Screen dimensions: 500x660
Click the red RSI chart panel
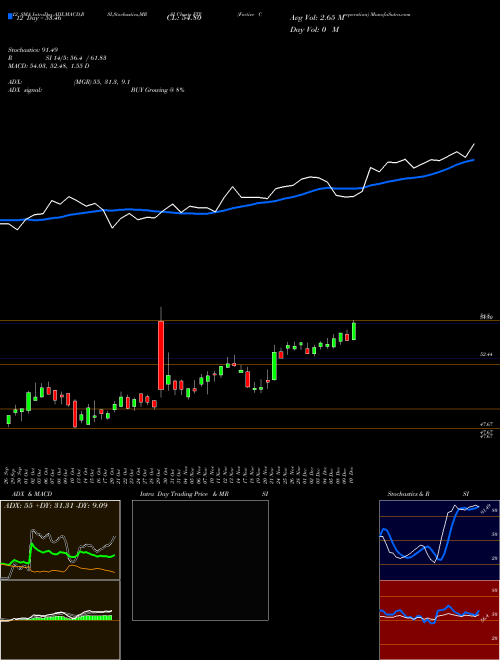point(439,620)
